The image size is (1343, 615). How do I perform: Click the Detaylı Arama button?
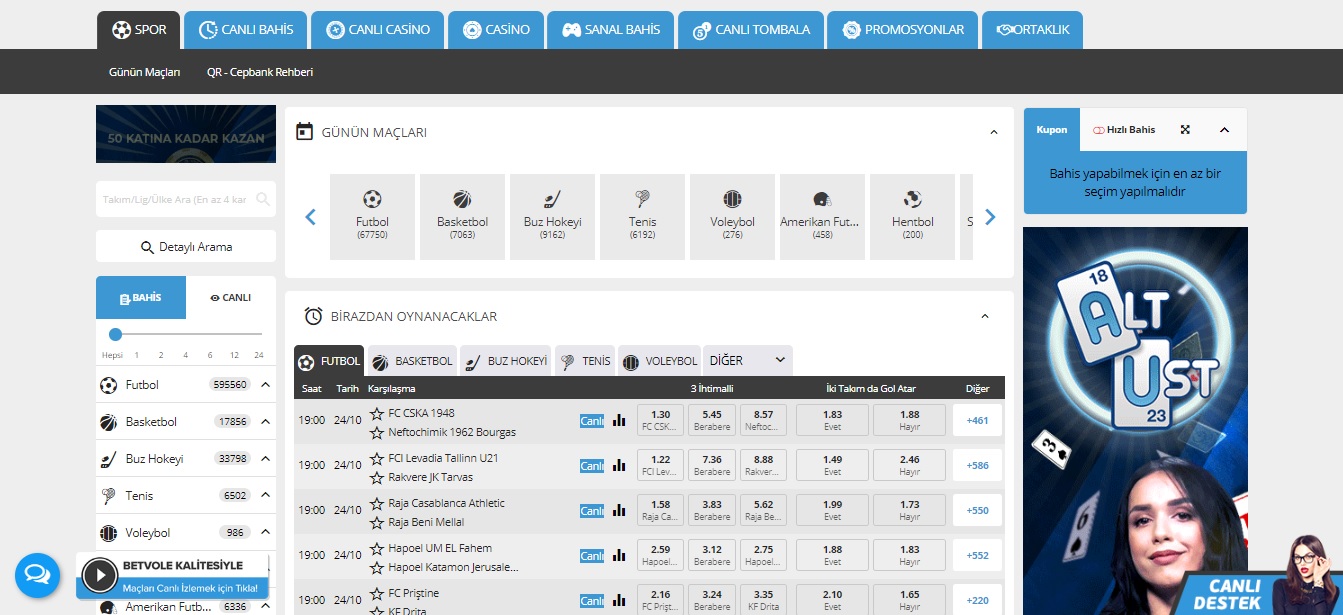[x=186, y=247]
